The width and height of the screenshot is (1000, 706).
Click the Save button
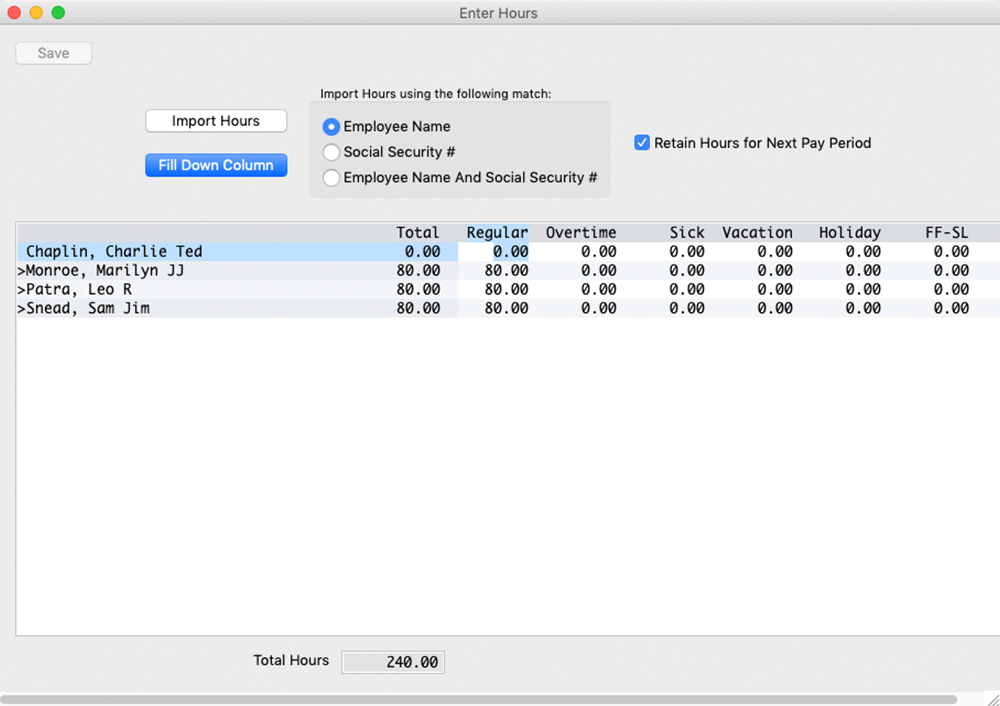[53, 52]
